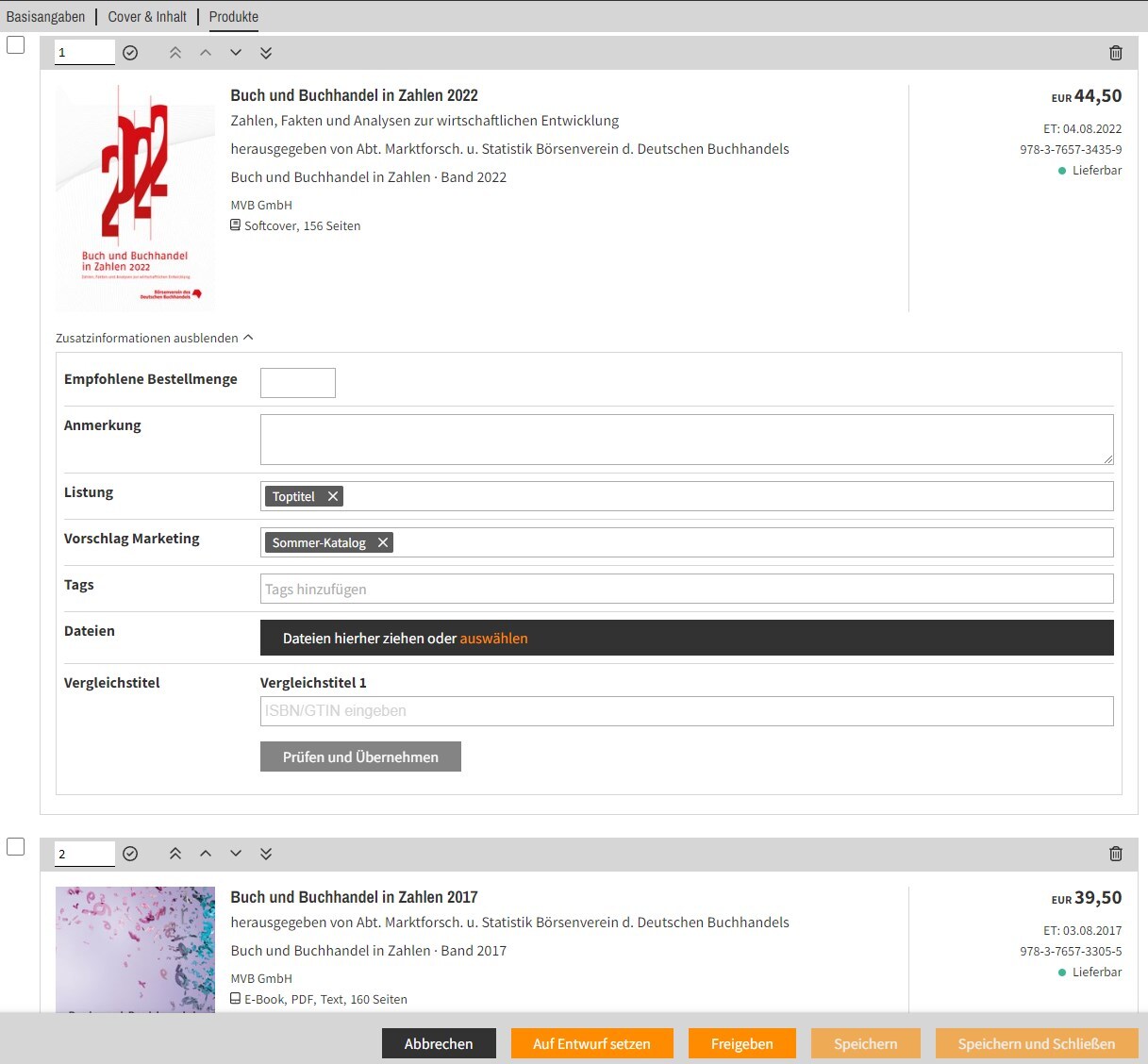The width and height of the screenshot is (1148, 1064).
Task: Switch to the Cover & Inhalt tab
Action: (147, 17)
